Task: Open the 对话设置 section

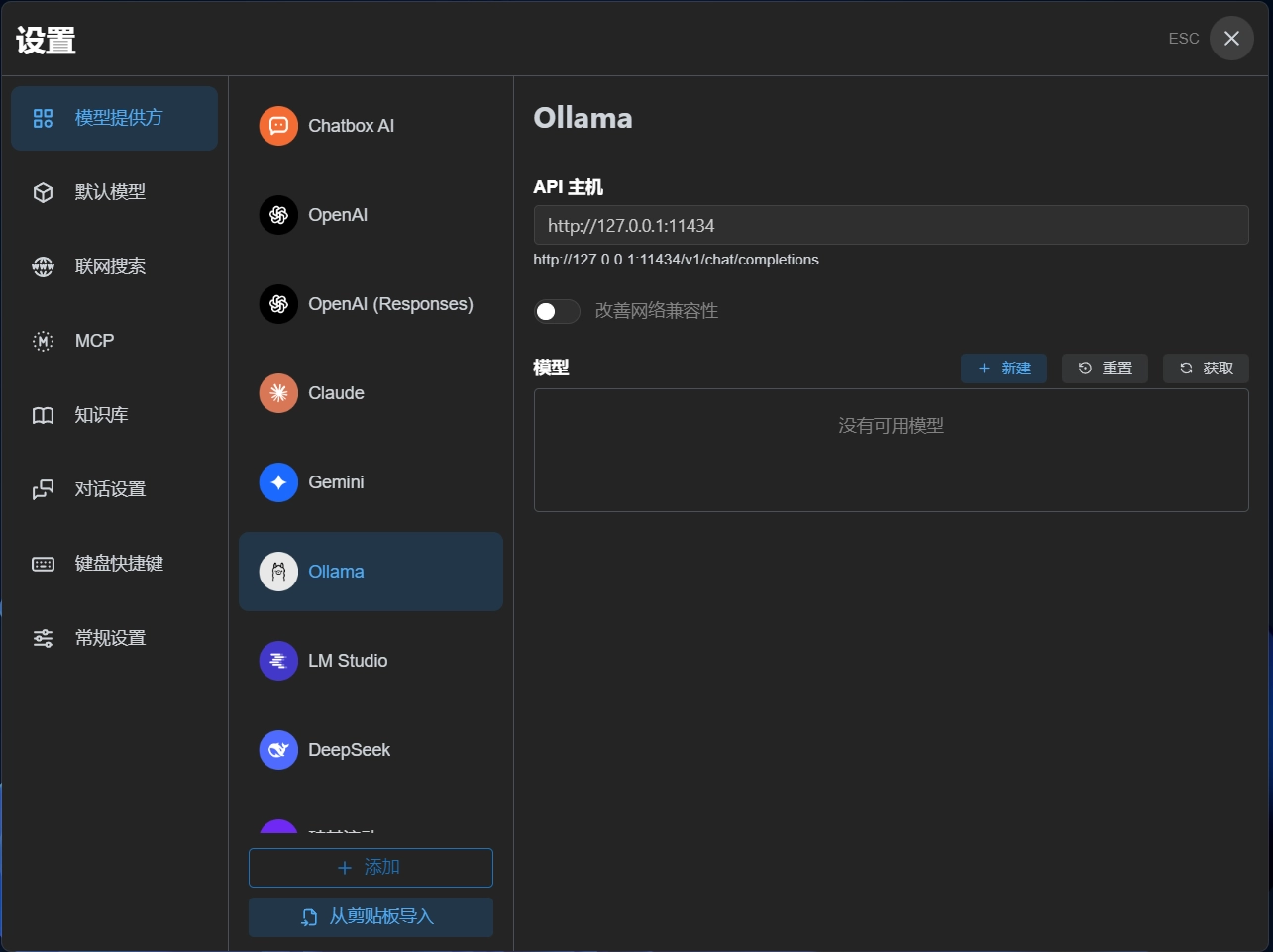Action: coord(114,489)
